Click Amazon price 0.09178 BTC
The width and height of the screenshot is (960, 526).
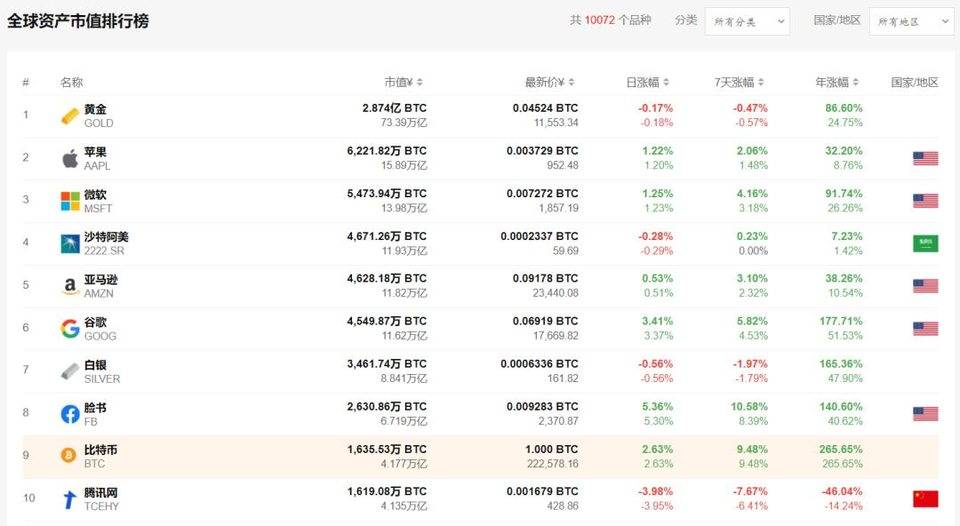coord(545,278)
